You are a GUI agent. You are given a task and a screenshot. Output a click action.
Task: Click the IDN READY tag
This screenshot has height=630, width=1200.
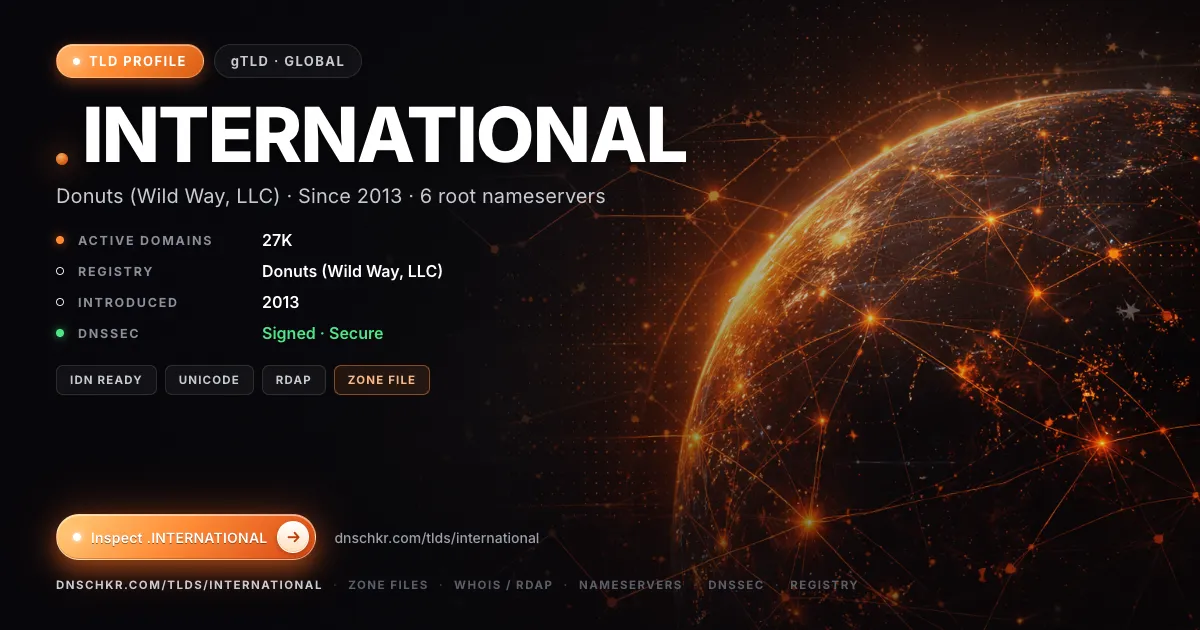(x=106, y=380)
